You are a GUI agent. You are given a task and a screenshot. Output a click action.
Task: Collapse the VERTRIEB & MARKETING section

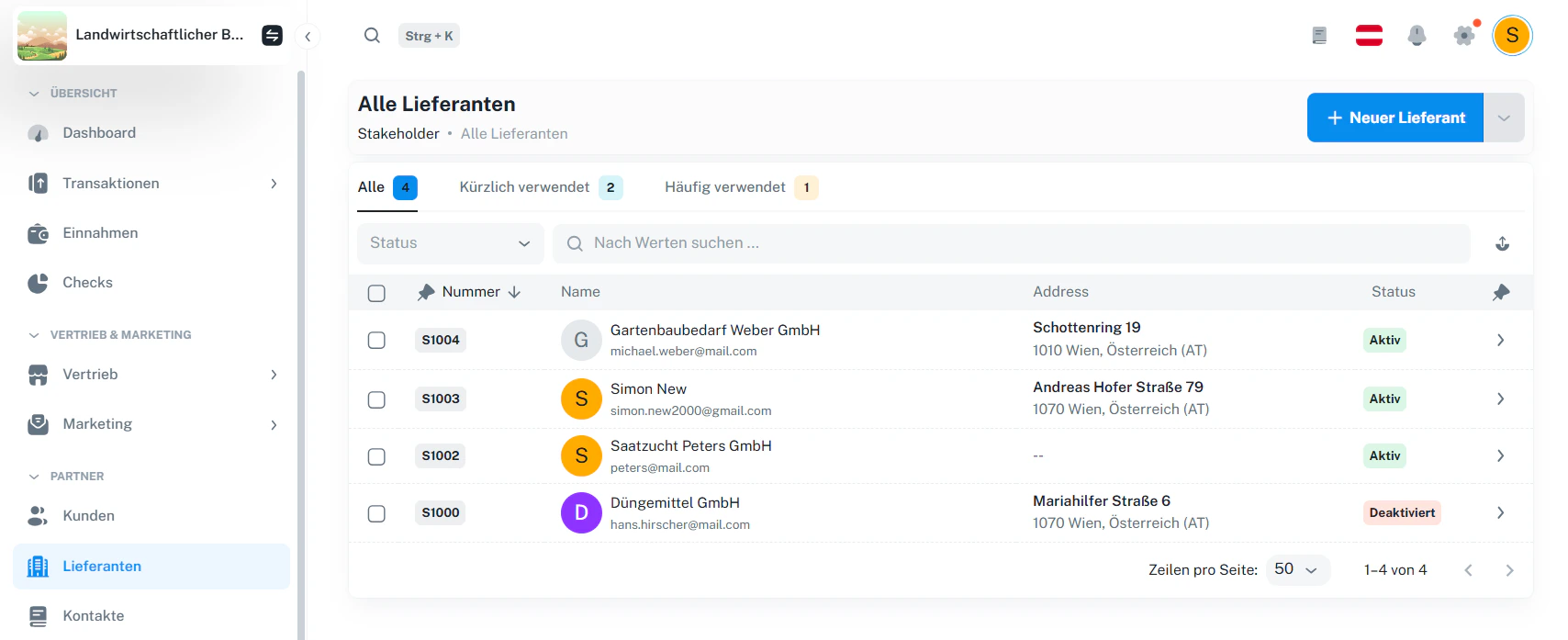point(34,335)
